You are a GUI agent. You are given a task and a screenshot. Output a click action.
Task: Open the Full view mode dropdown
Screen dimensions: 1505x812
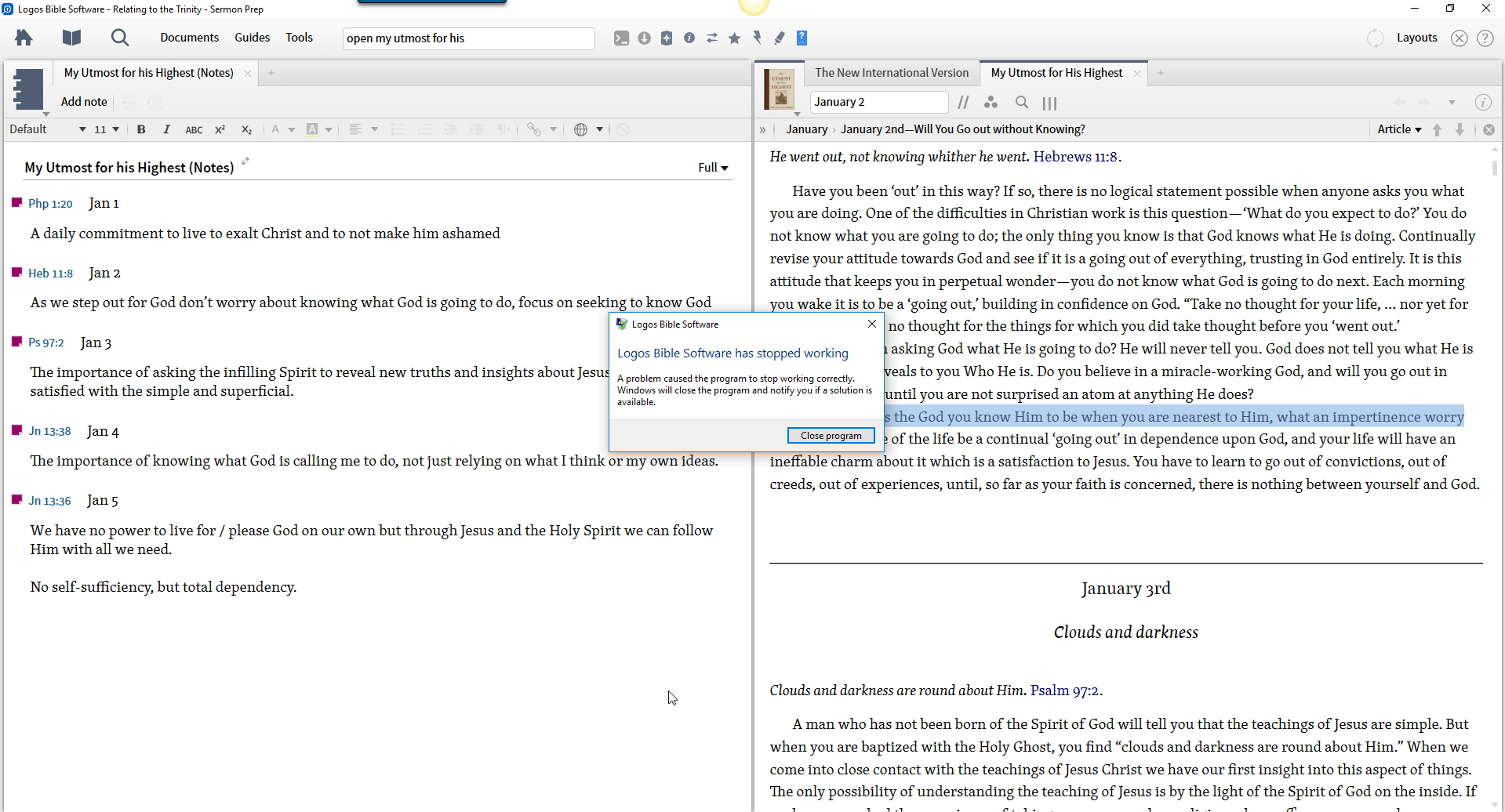(713, 168)
